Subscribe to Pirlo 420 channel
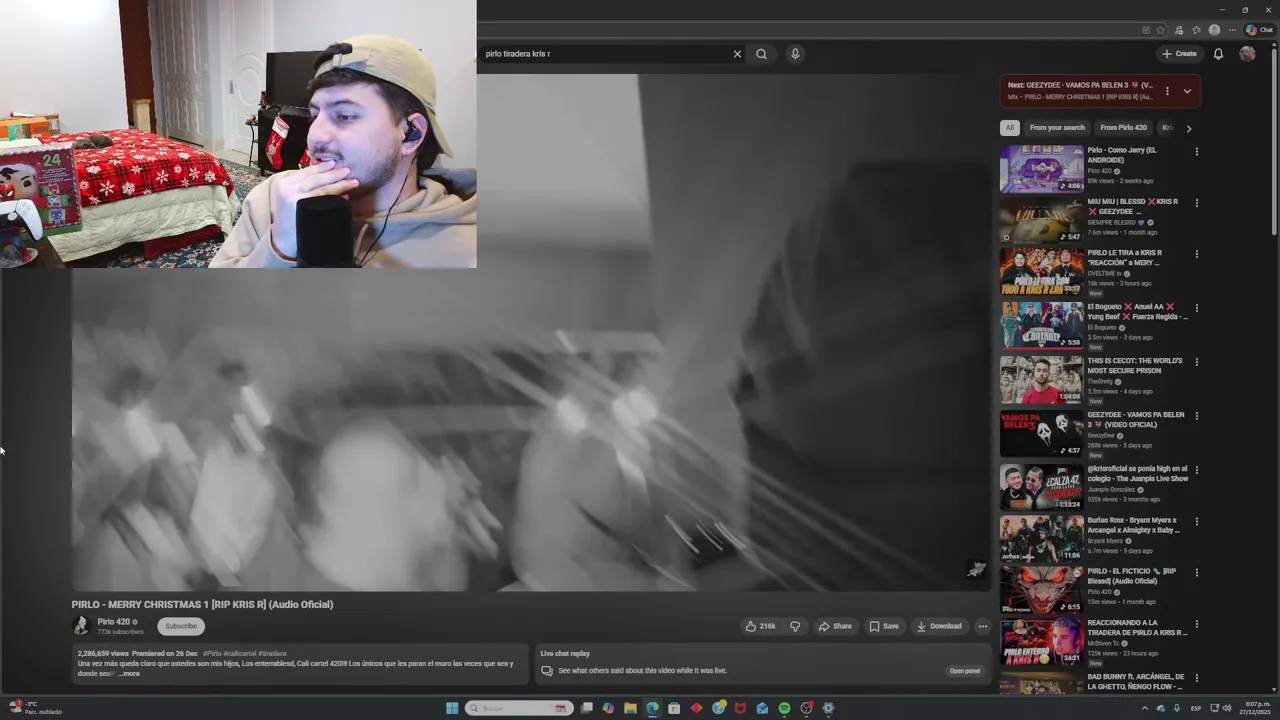The width and height of the screenshot is (1280, 720). 181,626
